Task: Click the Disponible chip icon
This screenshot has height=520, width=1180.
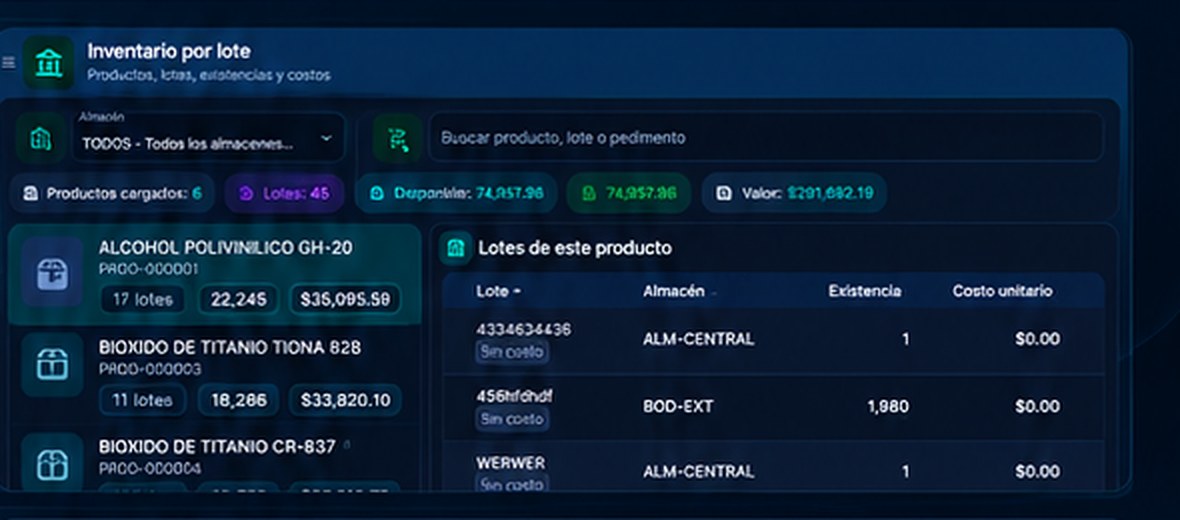Action: (377, 194)
